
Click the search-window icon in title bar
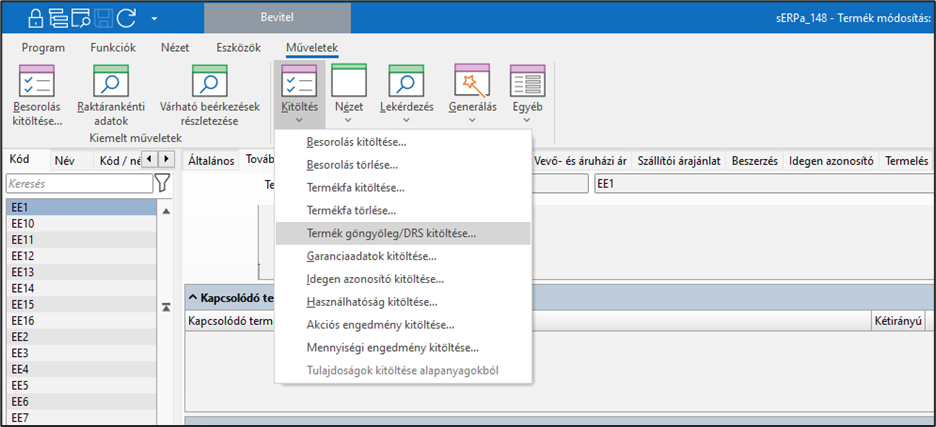(x=81, y=19)
